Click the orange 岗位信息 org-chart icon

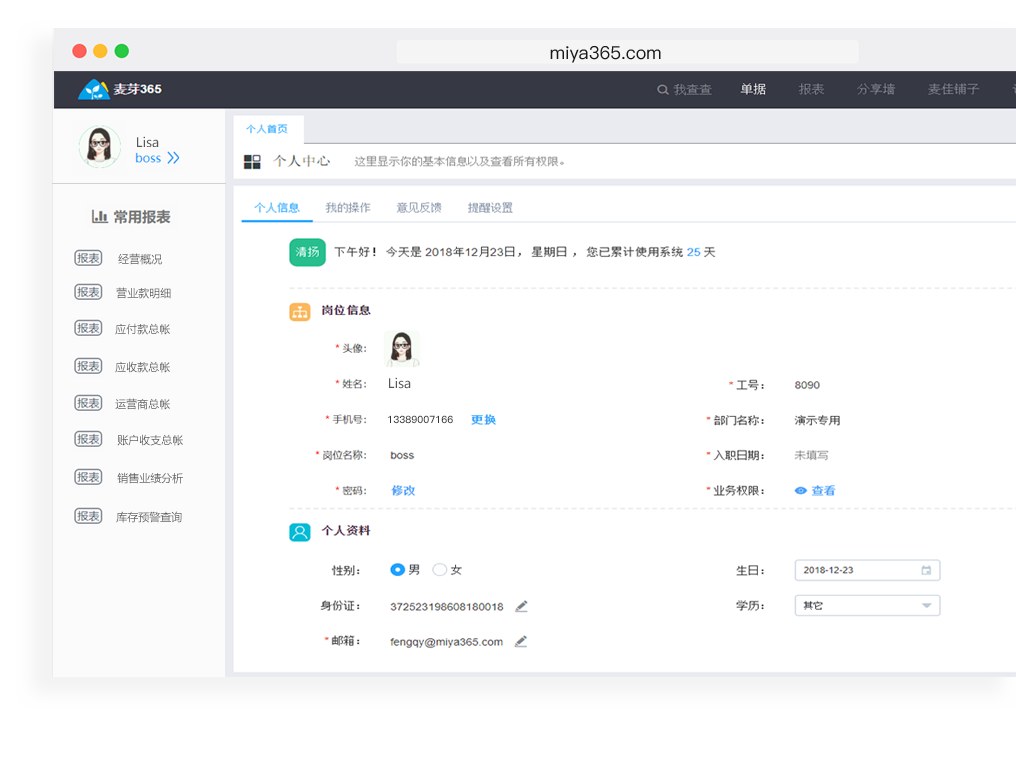(299, 312)
